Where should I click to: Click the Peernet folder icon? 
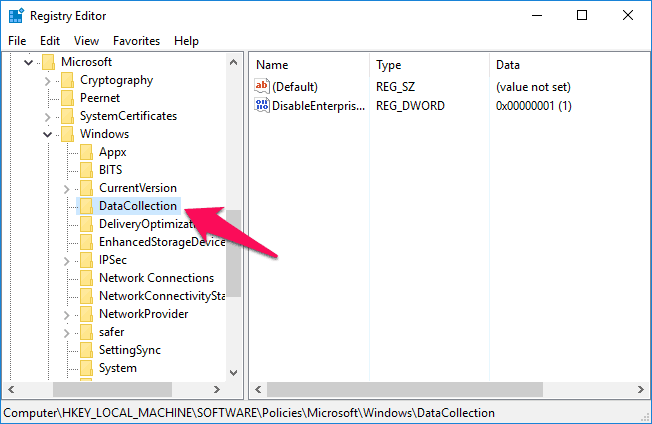[67, 98]
